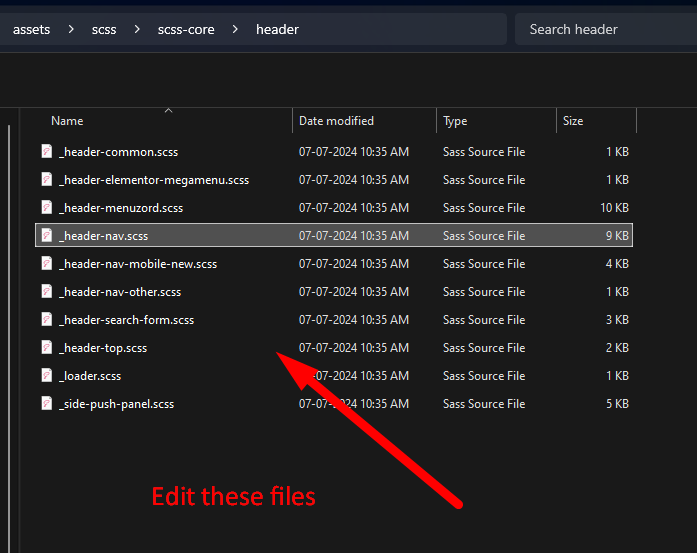Click the header breadcrumb segment
697x553 pixels.
click(277, 29)
